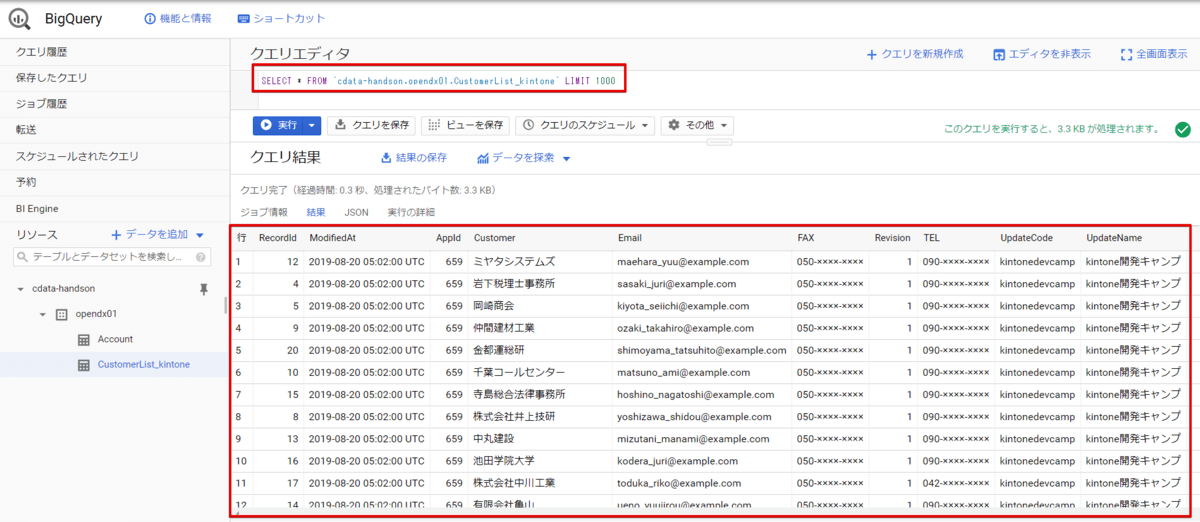Click plus icon for クエリを新規作成
Viewport: 1200px width, 522px height.
pyautogui.click(x=871, y=54)
